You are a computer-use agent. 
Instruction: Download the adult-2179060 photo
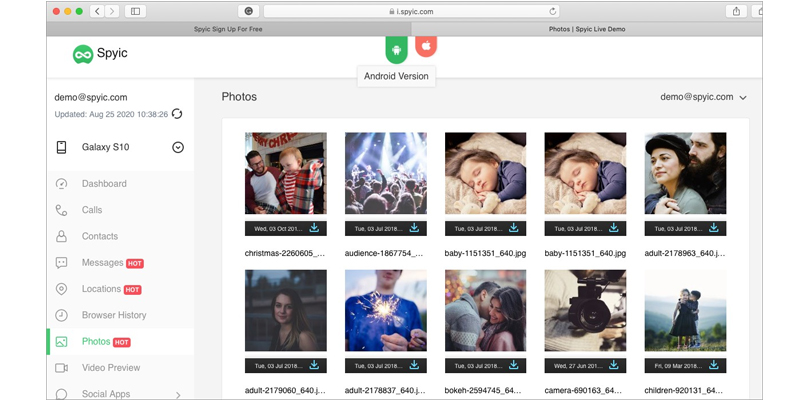[x=314, y=365]
